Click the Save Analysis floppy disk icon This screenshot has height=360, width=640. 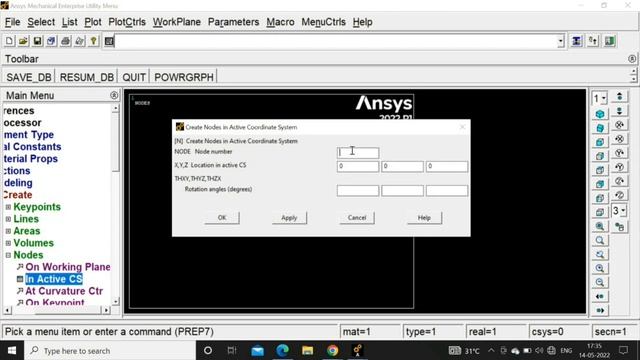point(37,41)
